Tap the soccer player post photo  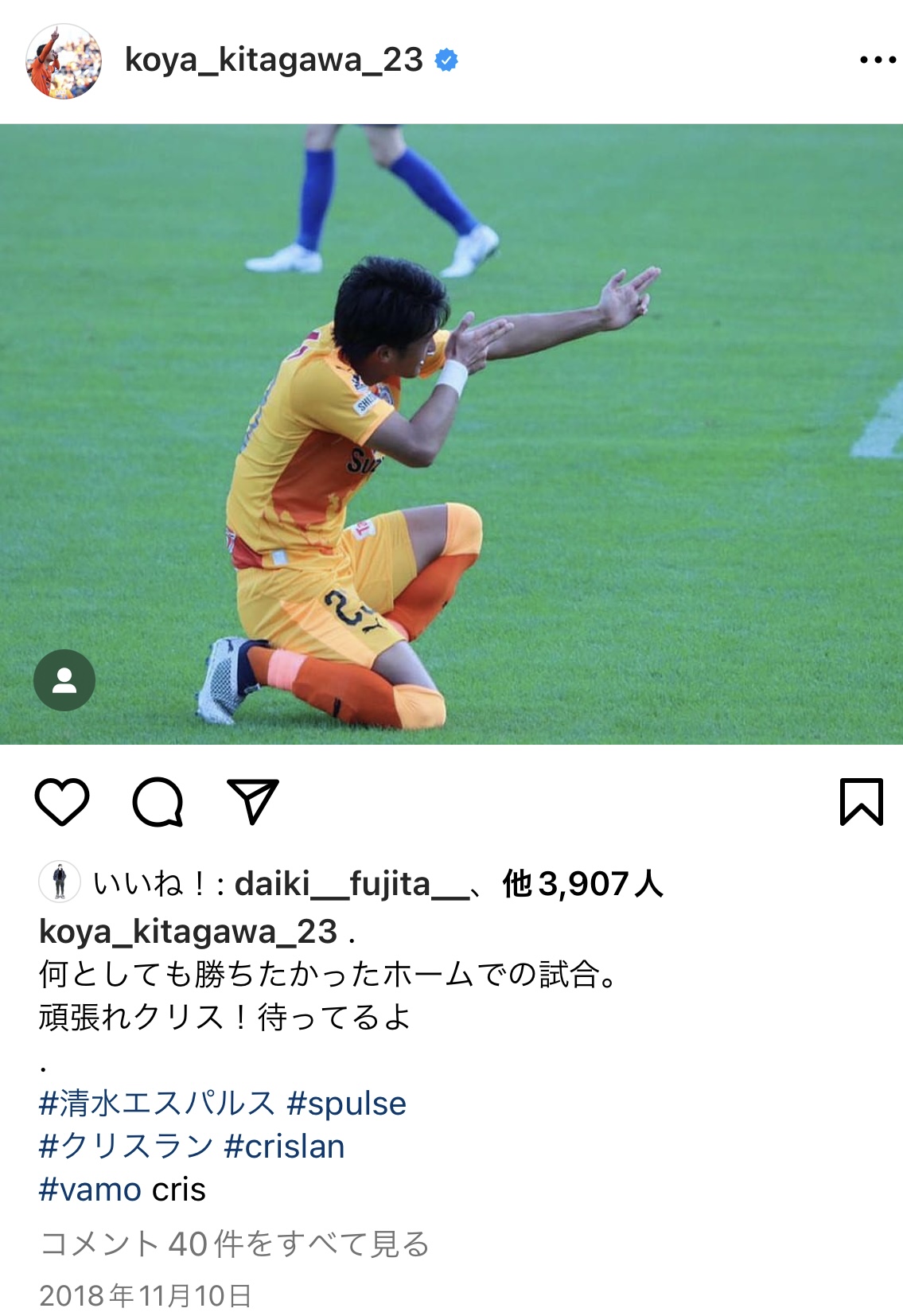pos(451,434)
